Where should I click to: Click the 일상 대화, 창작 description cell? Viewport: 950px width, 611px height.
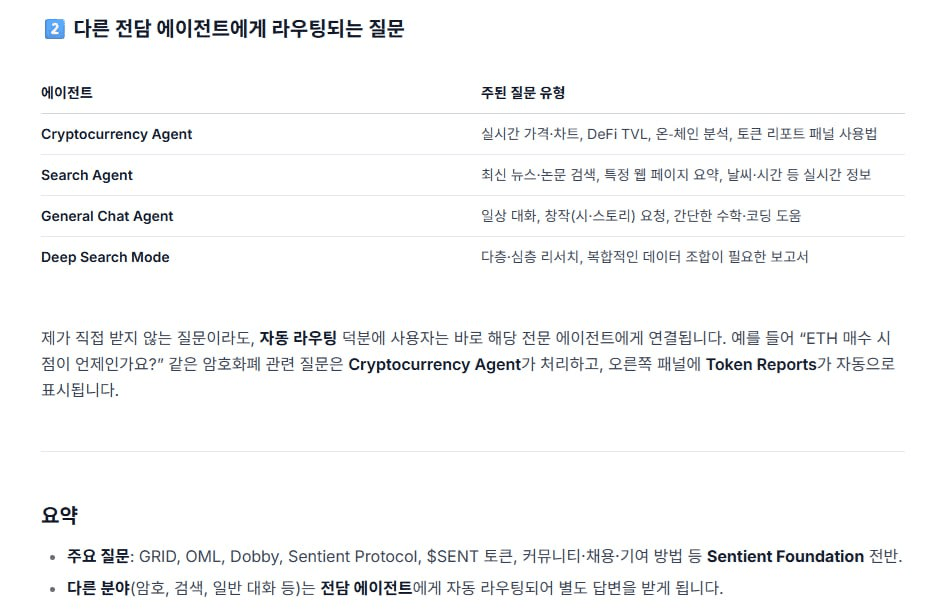coord(641,216)
